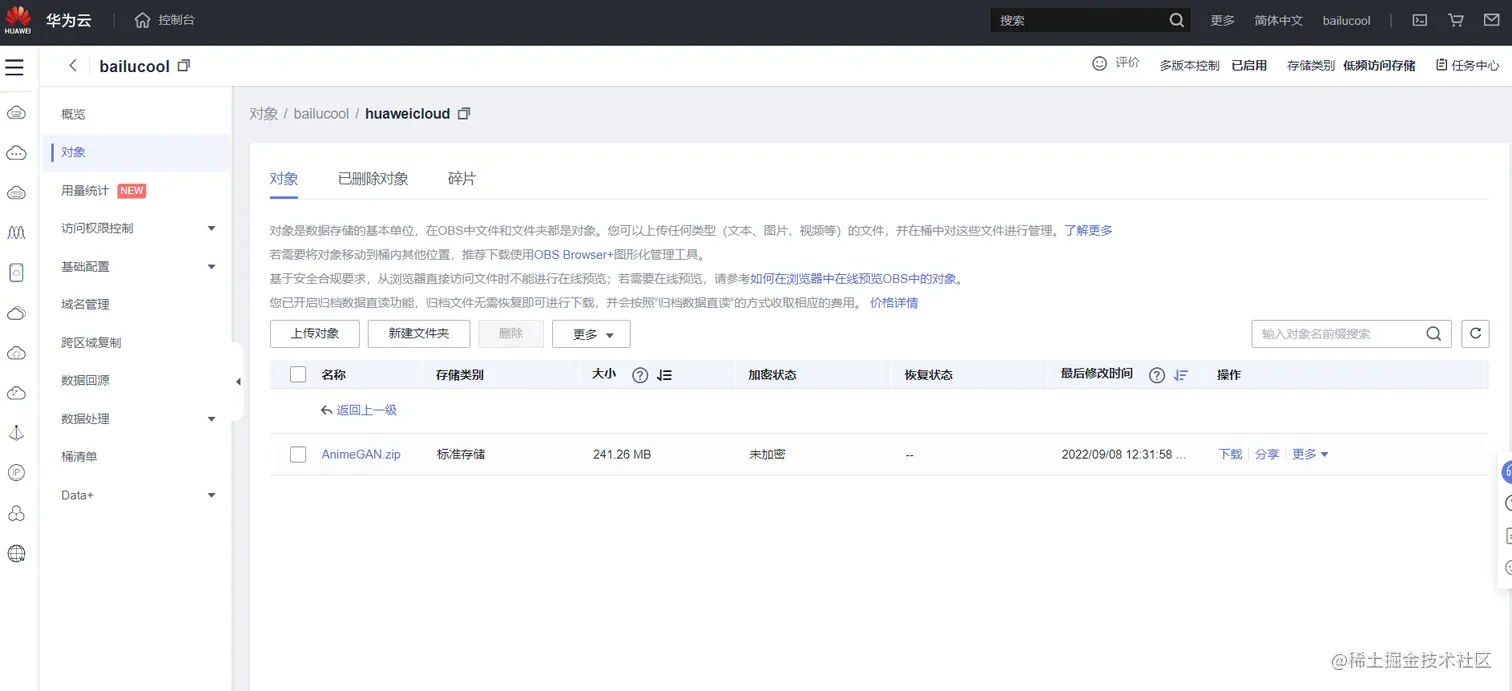Open the OBS Browser+ link
Image resolution: width=1512 pixels, height=691 pixels.
(574, 255)
